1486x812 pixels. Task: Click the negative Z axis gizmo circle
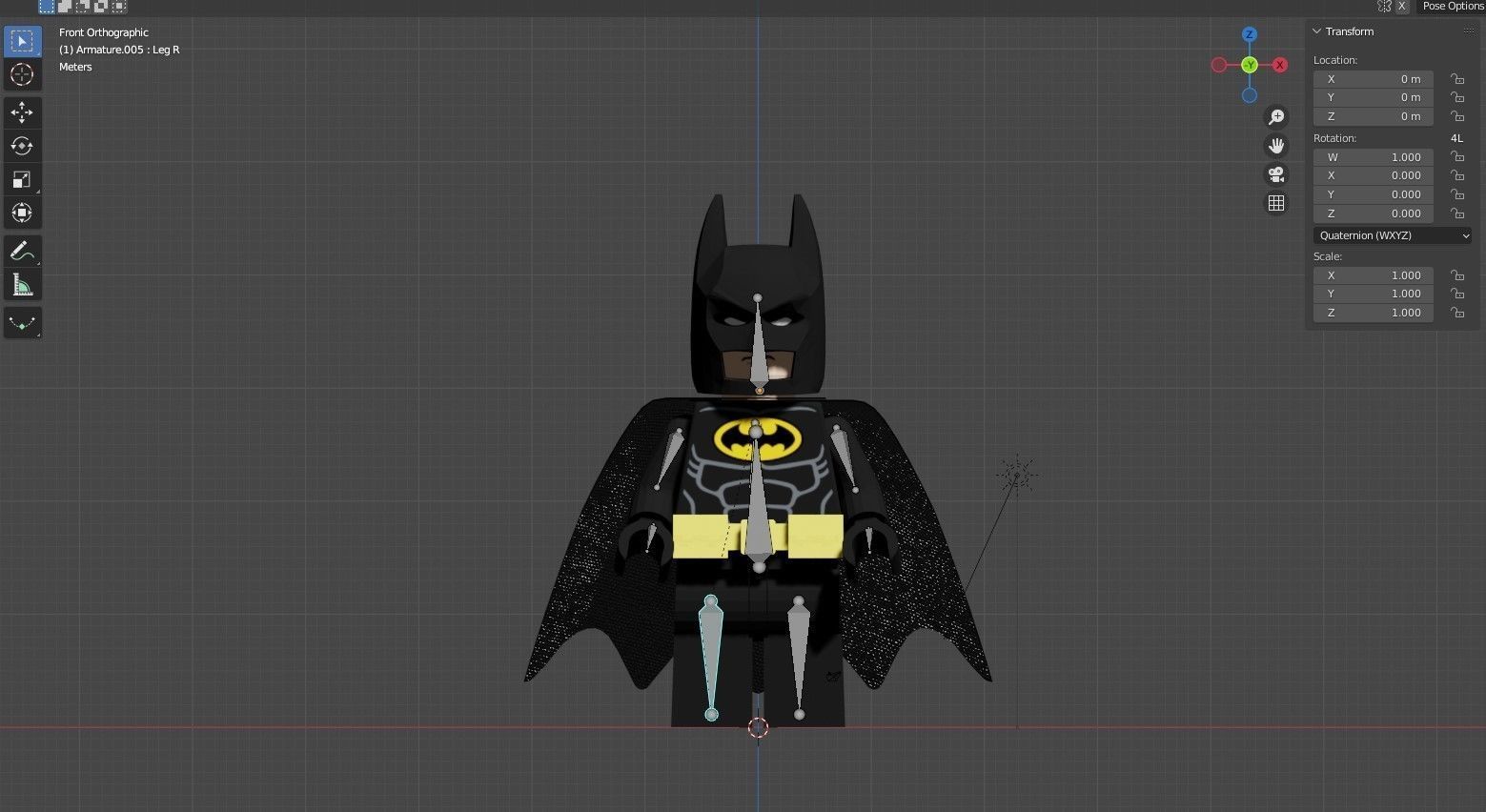coord(1250,95)
